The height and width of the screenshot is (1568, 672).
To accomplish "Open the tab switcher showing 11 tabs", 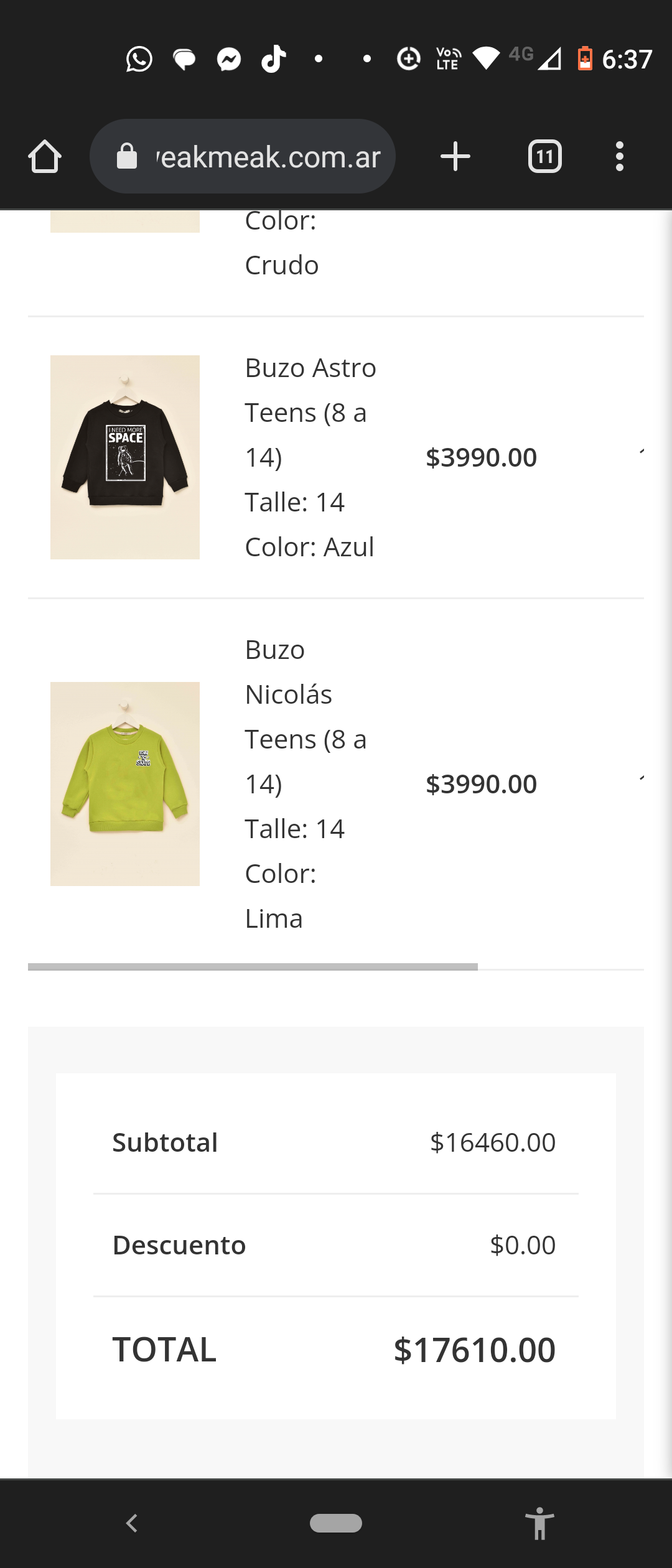I will pos(544,156).
